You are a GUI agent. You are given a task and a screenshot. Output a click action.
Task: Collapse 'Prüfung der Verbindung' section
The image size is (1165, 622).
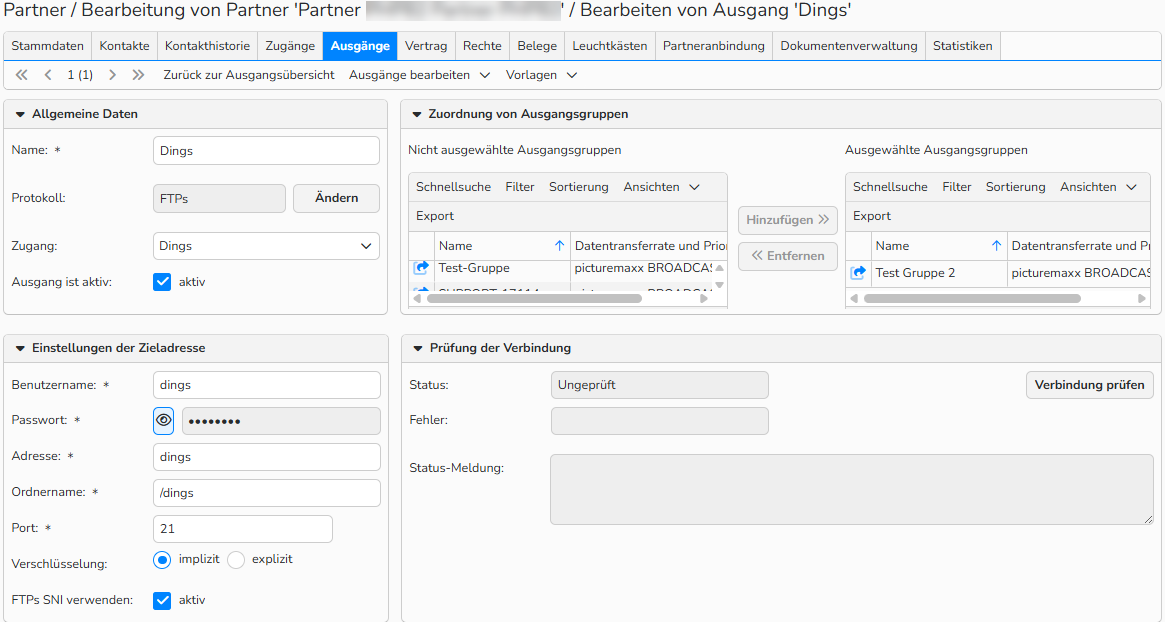click(418, 349)
